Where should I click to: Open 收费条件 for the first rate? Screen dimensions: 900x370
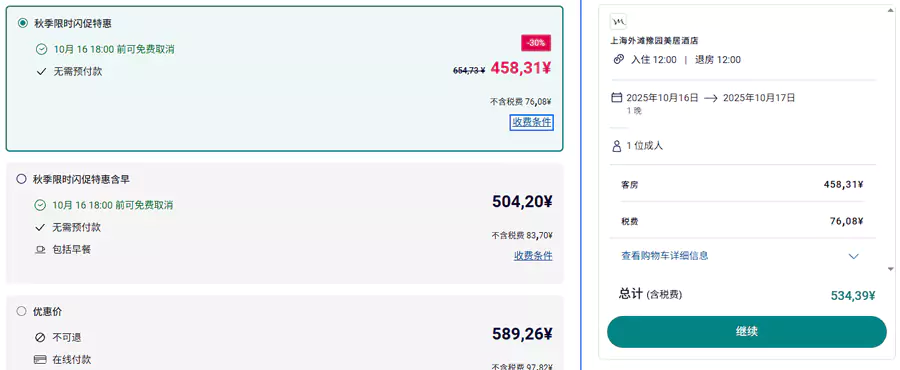[532, 122]
